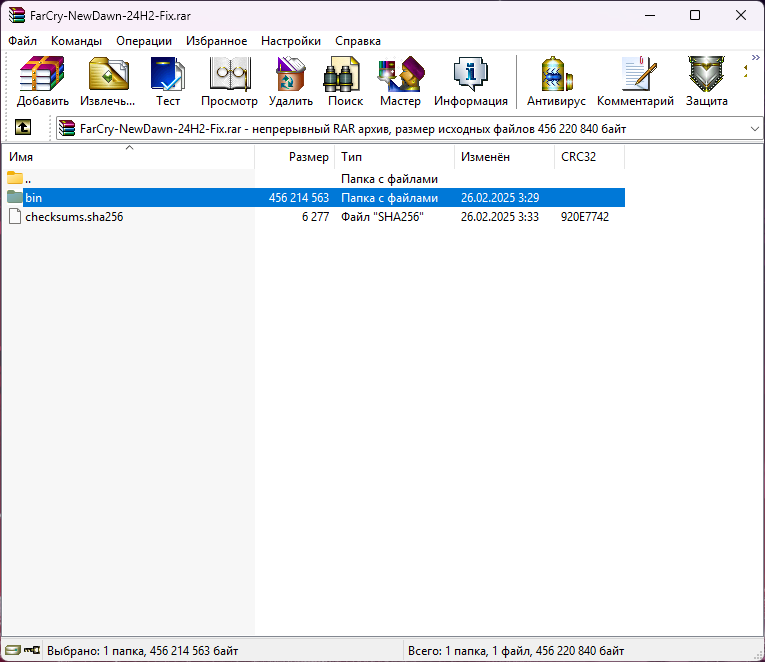Viewport: 765px width, 662px height.
Task: Click the CRC32 value 920E7742
Action: (x=584, y=217)
